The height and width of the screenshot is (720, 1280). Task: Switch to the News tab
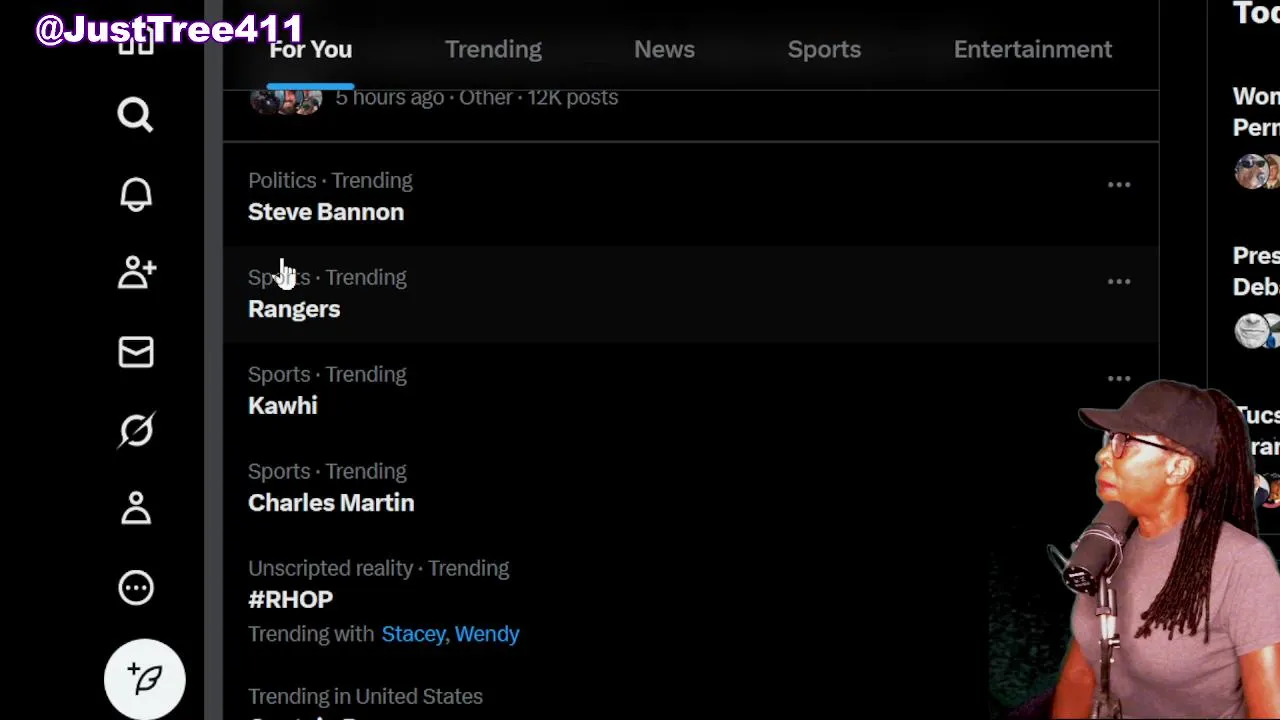click(664, 49)
